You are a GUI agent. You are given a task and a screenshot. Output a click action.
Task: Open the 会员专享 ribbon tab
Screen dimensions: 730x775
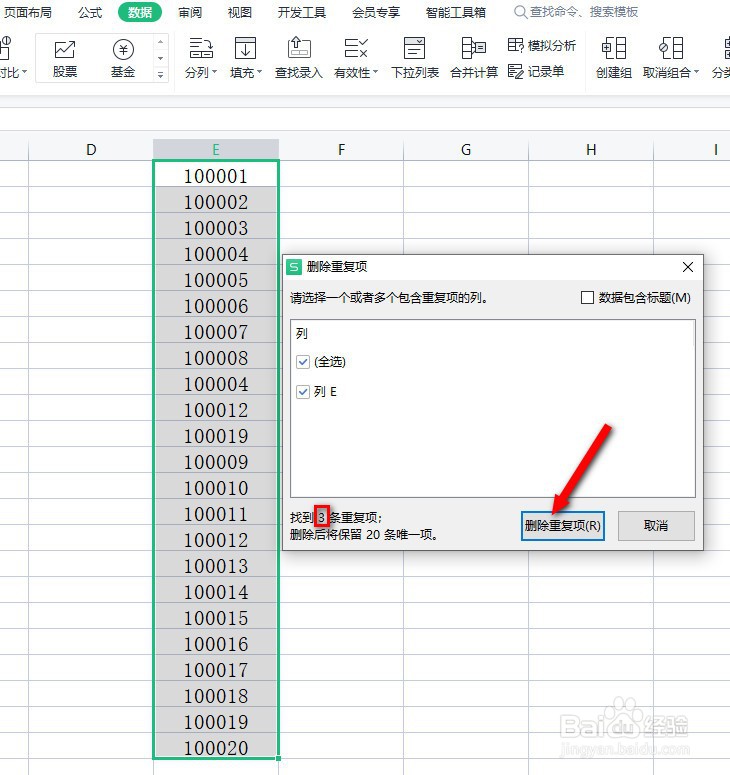[x=376, y=12]
